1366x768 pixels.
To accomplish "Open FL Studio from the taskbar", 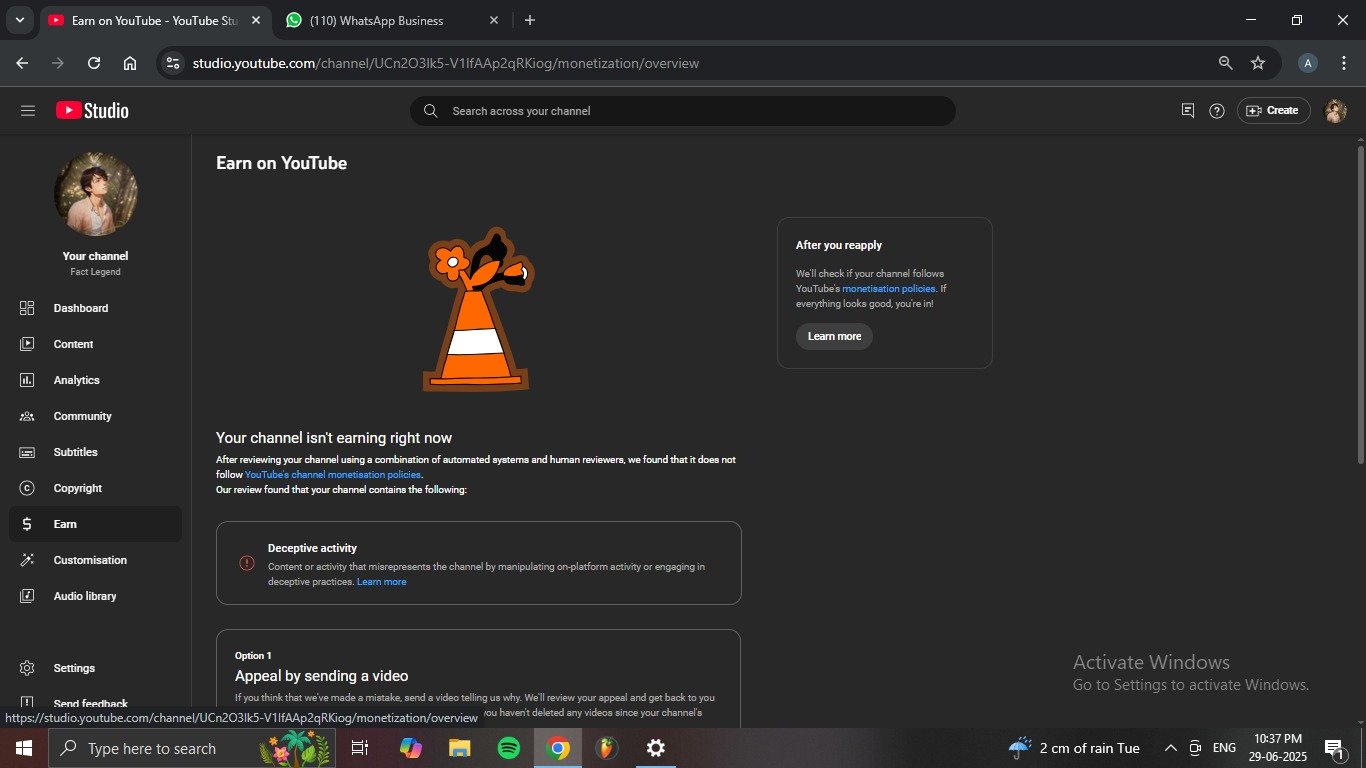I will click(607, 748).
